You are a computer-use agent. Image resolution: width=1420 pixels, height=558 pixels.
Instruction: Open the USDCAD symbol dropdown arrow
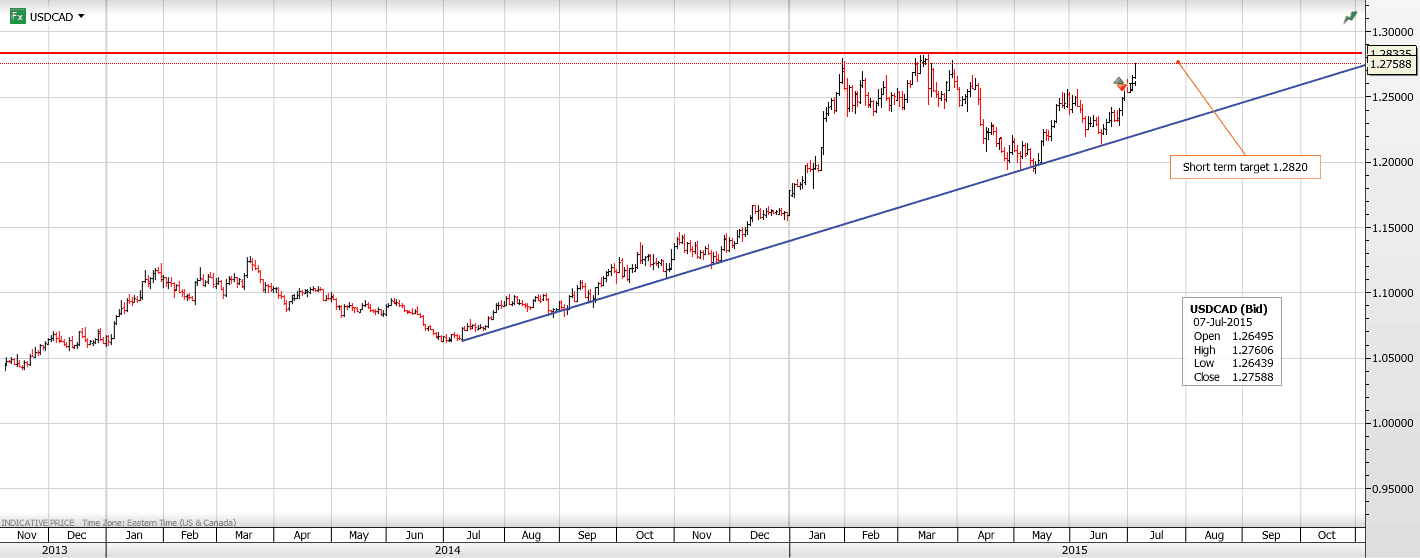click(81, 16)
